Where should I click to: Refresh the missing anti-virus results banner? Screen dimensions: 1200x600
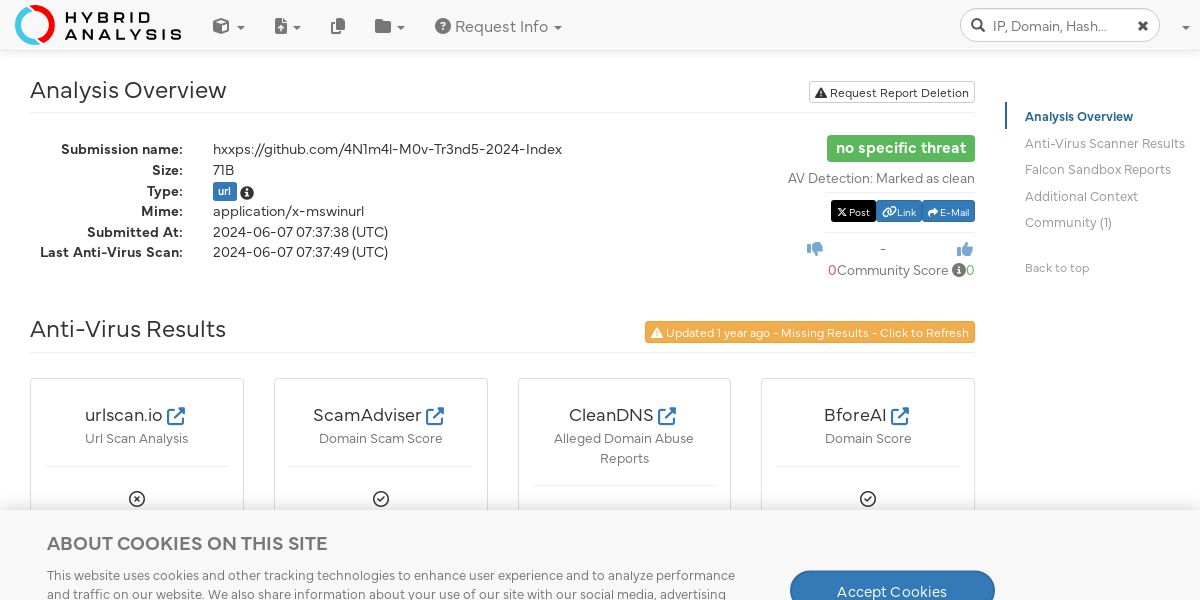[x=810, y=332]
